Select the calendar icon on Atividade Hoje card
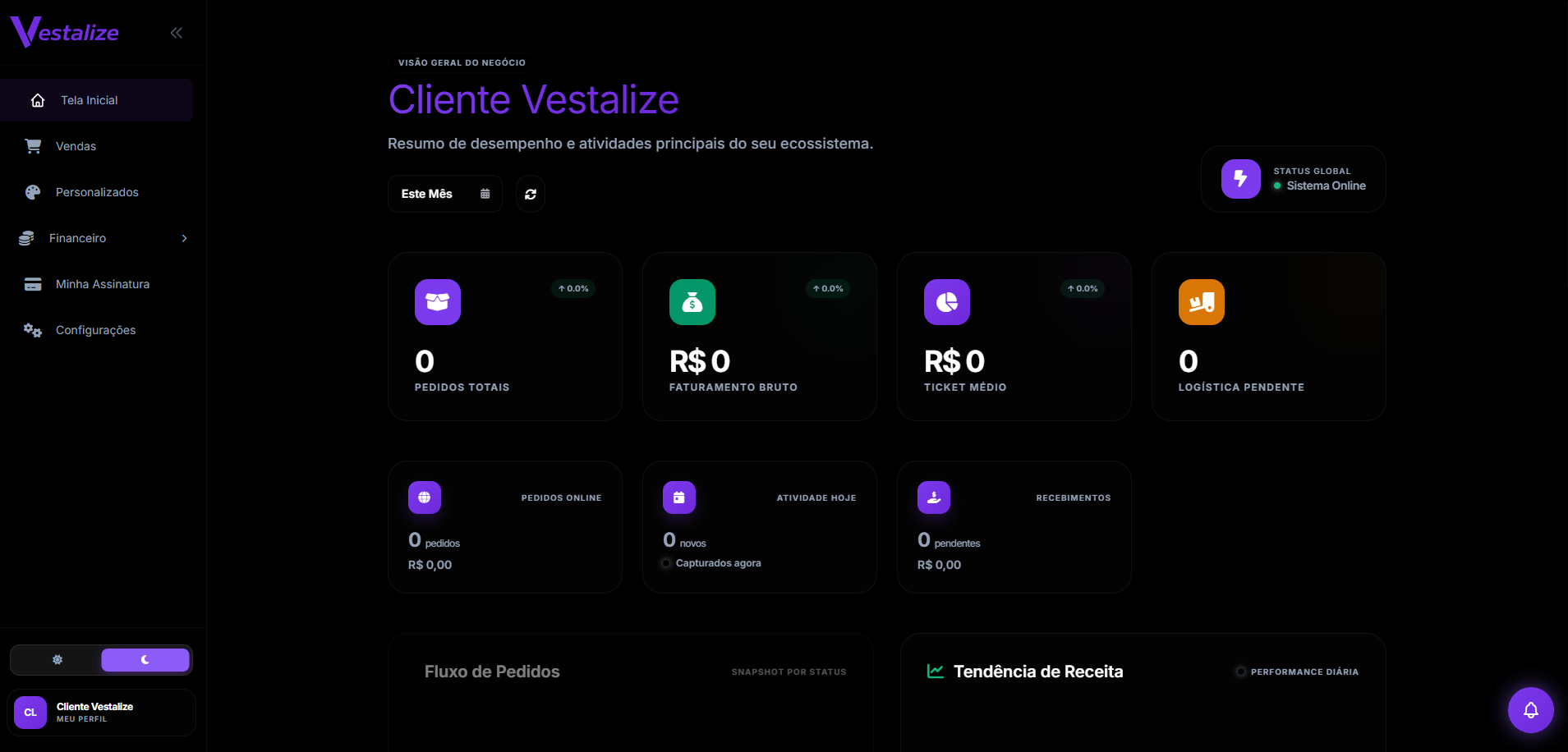 (x=679, y=498)
